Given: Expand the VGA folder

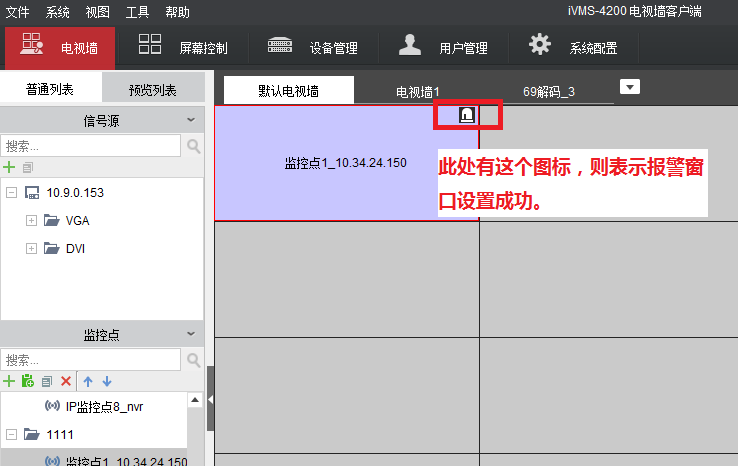Looking at the screenshot, I should 31,220.
